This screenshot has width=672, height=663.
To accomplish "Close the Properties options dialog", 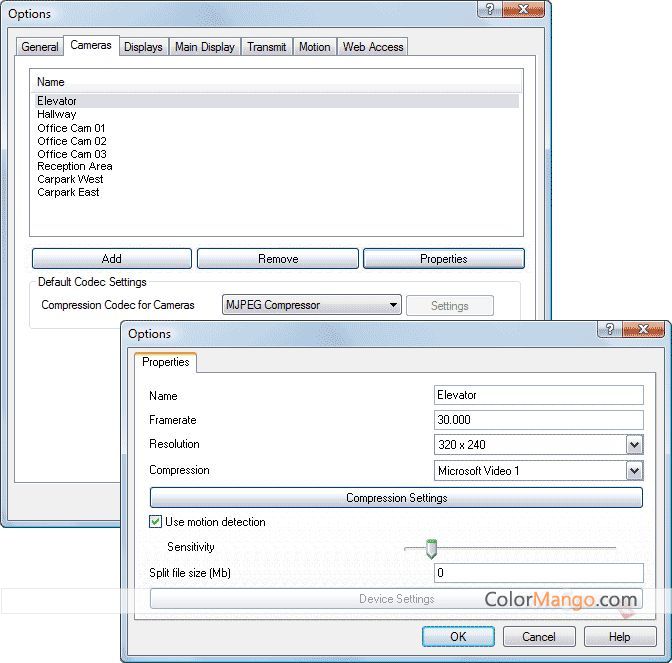I will pyautogui.click(x=643, y=330).
